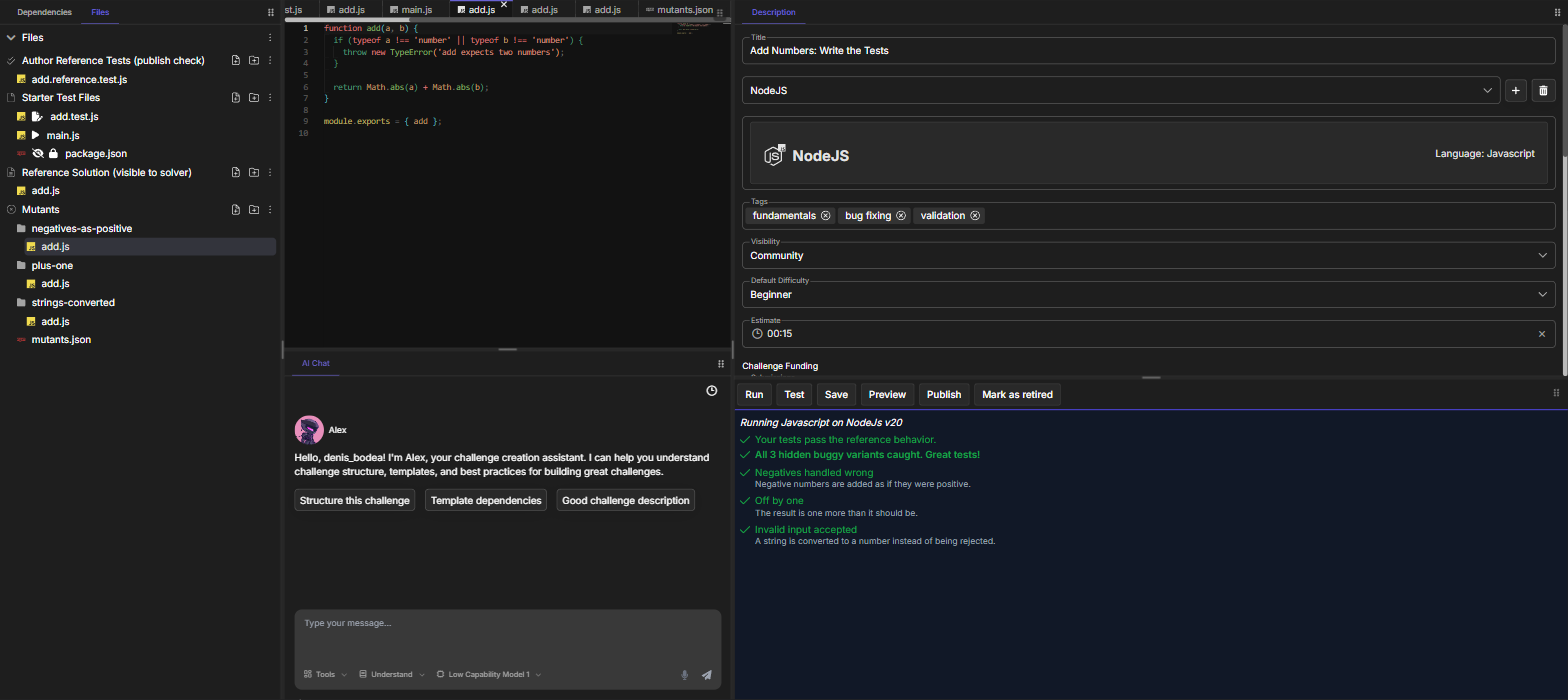This screenshot has width=1568, height=700.
Task: Add new folder in Reference Solution section
Action: tap(254, 173)
